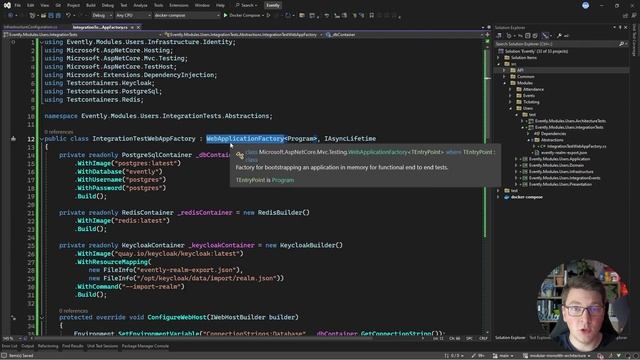Image resolution: width=640 pixels, height=360 pixels.
Task: Click the Search box in title bar
Action: [x=246, y=5]
